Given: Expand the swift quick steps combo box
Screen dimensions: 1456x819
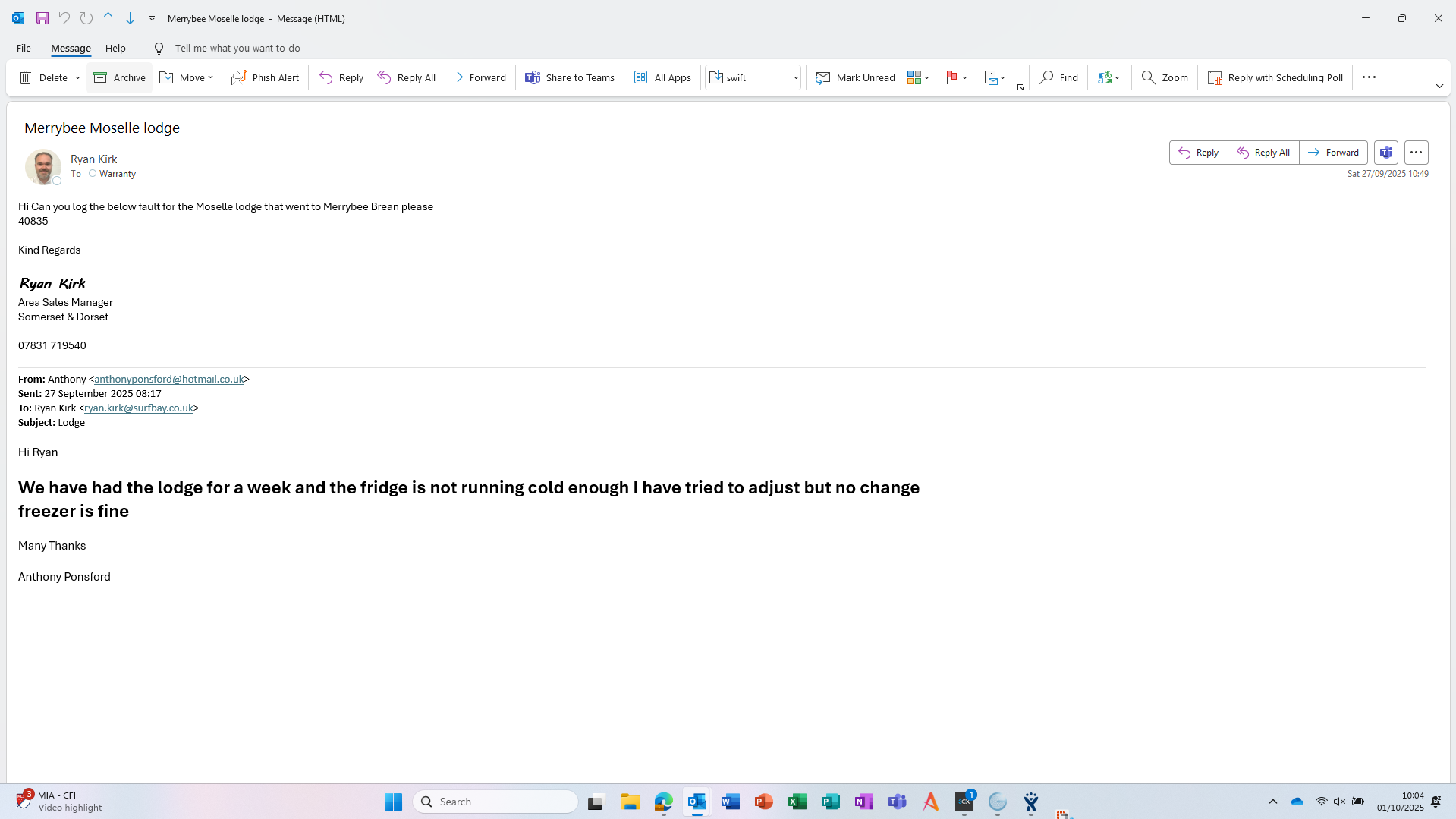Looking at the screenshot, I should 796,77.
